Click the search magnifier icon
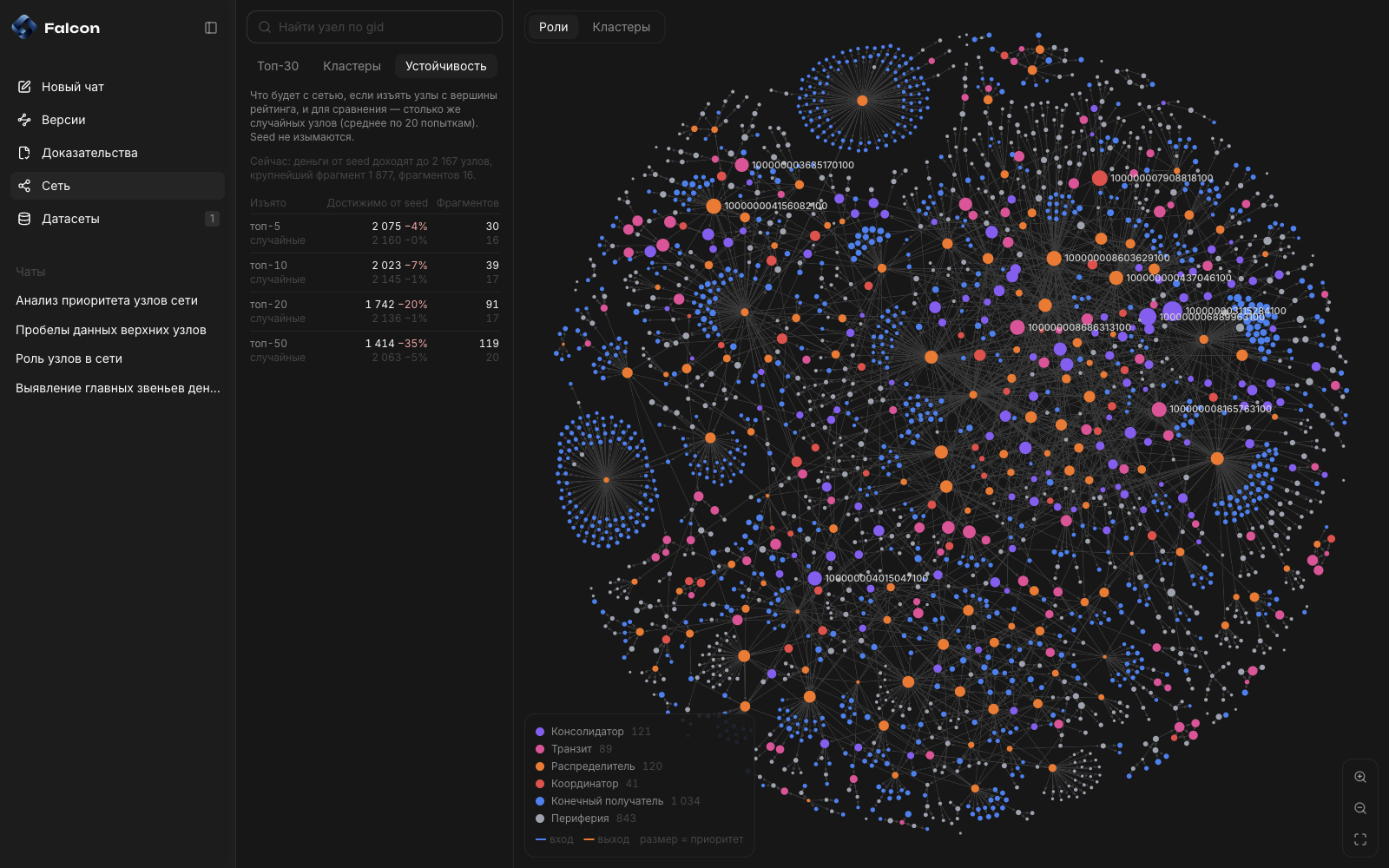1389x868 pixels. (265, 27)
